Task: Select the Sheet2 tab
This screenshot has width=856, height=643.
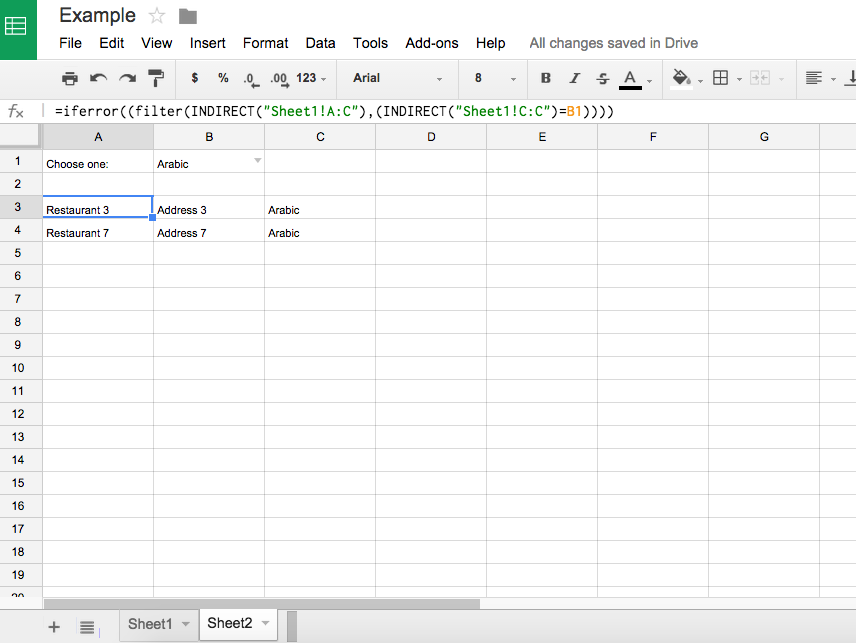Action: [x=230, y=623]
